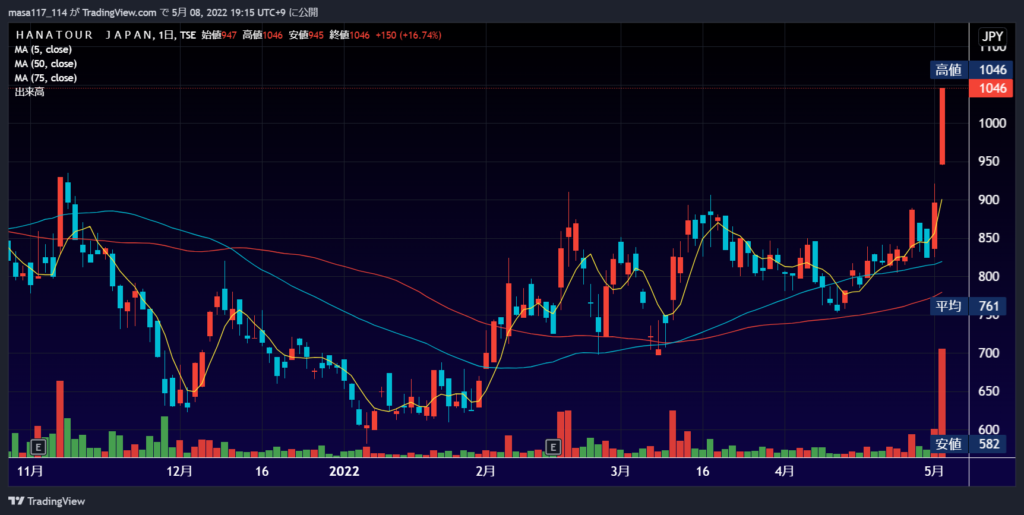The image size is (1024, 515).
Task: Click the 終値1046 close value in header
Action: 349,35
